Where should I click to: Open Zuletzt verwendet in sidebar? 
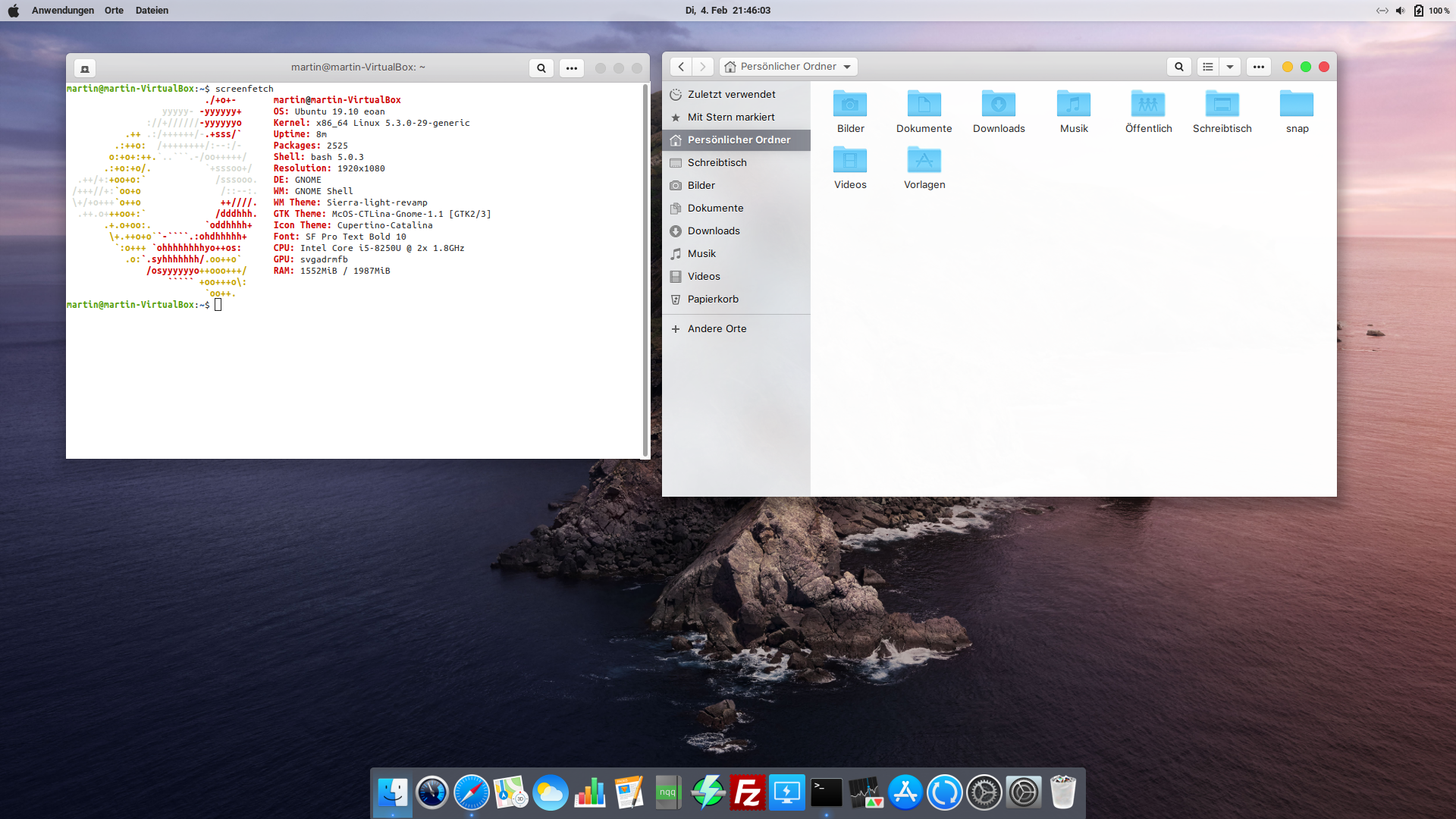pos(731,94)
